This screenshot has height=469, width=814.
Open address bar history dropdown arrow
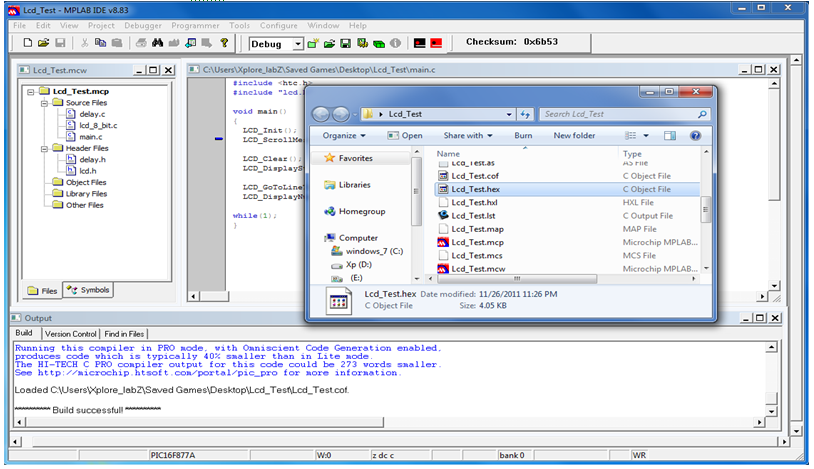(x=509, y=114)
